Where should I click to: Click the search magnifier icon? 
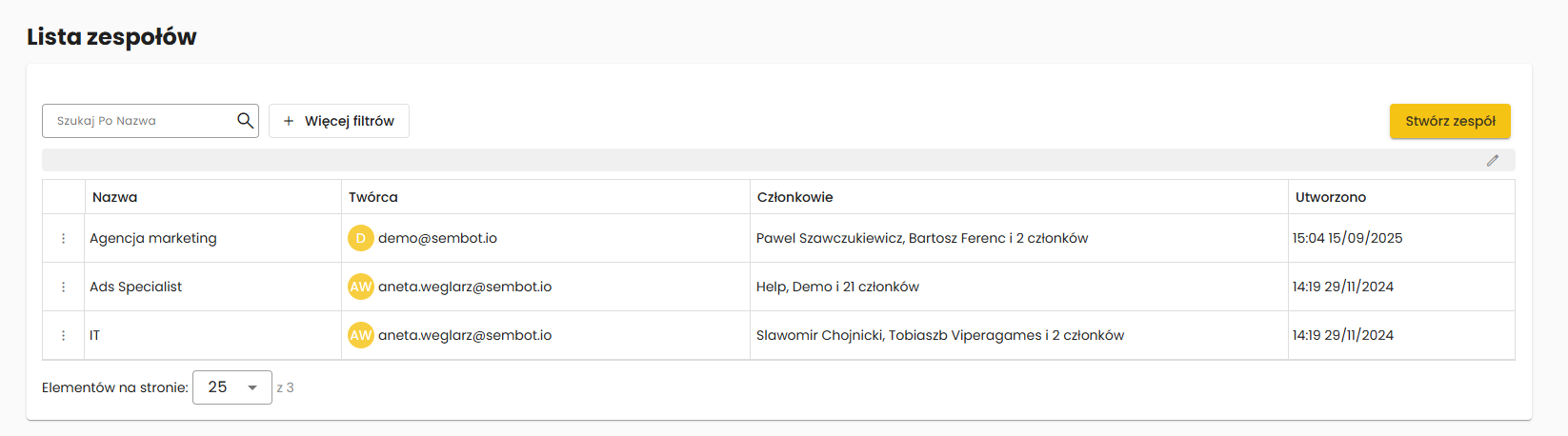(245, 121)
